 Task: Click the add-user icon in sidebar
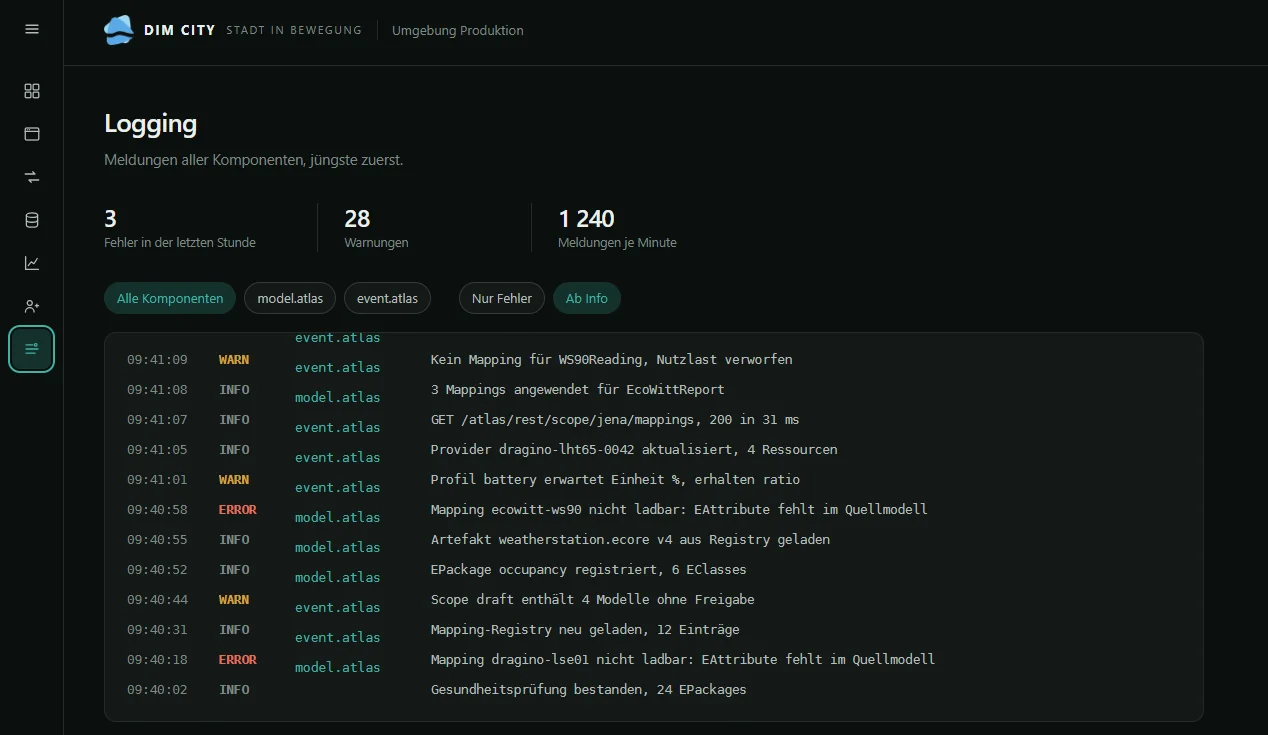point(32,306)
